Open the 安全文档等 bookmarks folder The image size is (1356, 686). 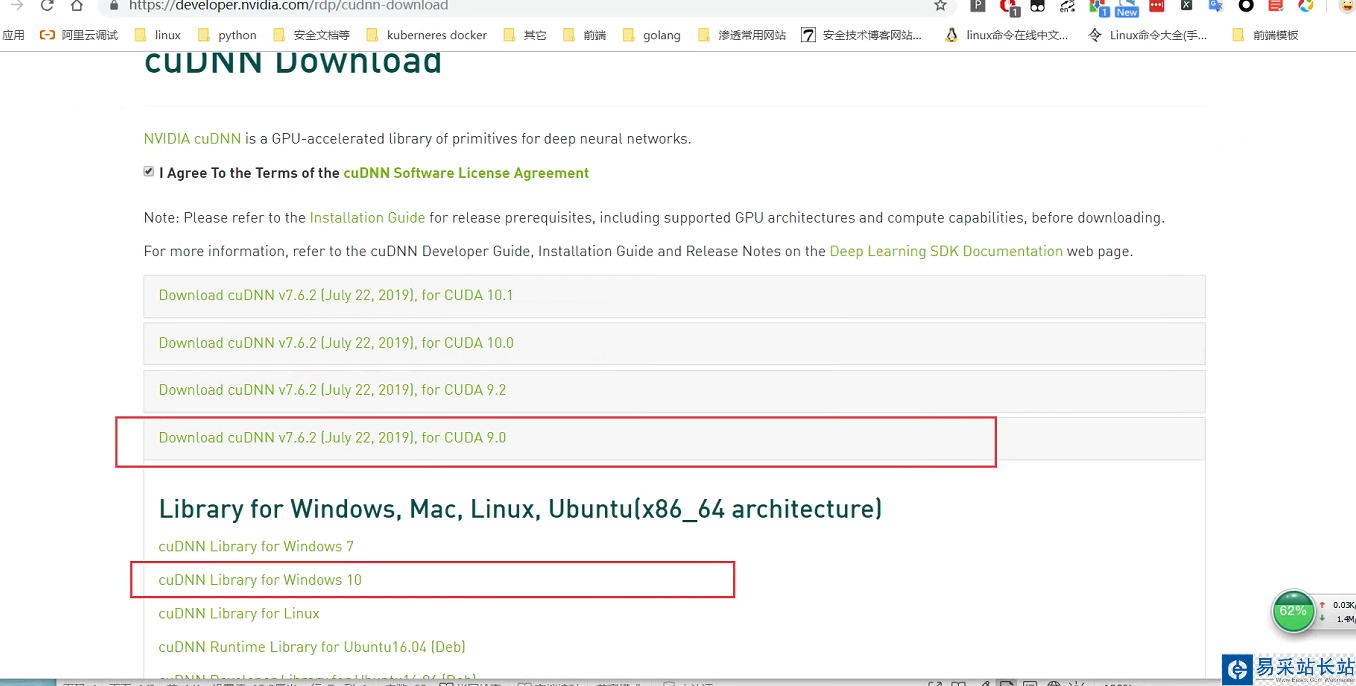click(x=311, y=35)
